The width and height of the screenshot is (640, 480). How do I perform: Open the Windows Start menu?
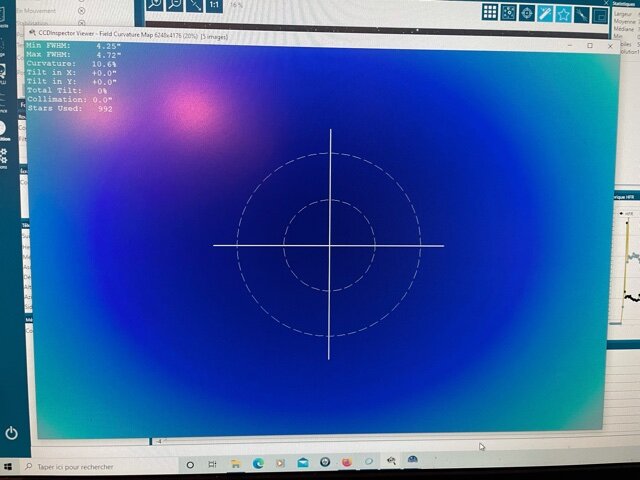[7, 466]
